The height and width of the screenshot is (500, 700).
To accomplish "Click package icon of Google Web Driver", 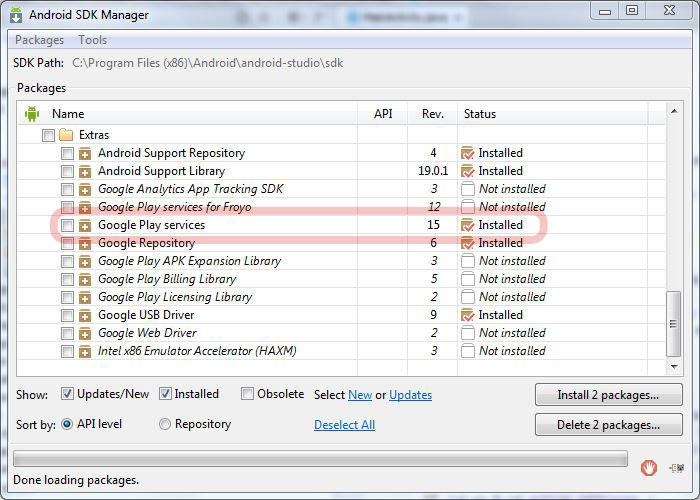I will [85, 333].
